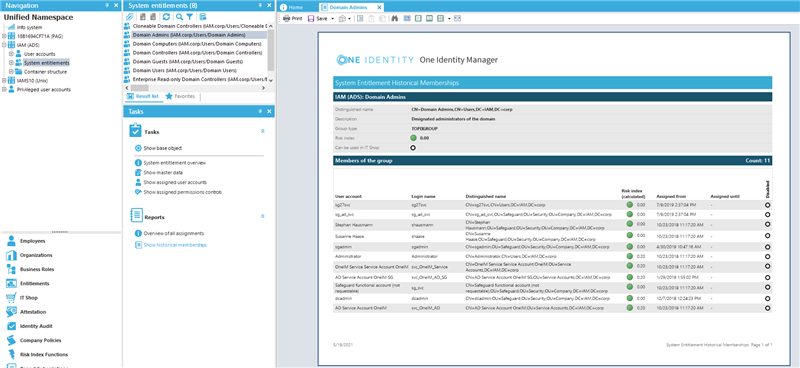
Task: Expand the User accounts tree node
Action: point(11,54)
